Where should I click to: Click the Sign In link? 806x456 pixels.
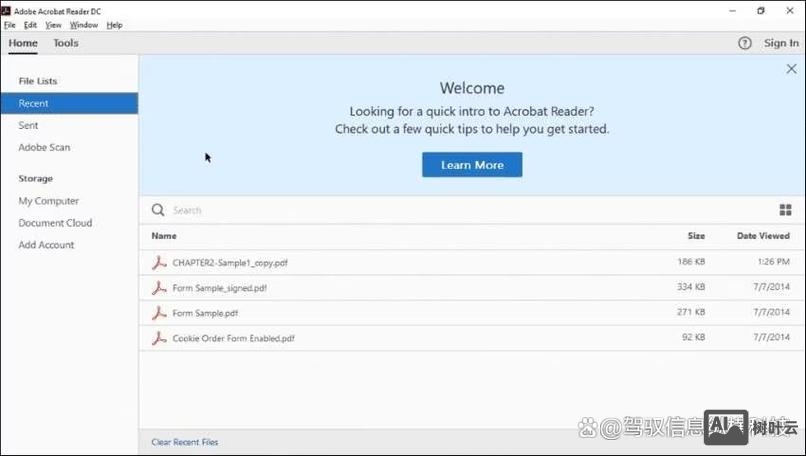(x=781, y=43)
